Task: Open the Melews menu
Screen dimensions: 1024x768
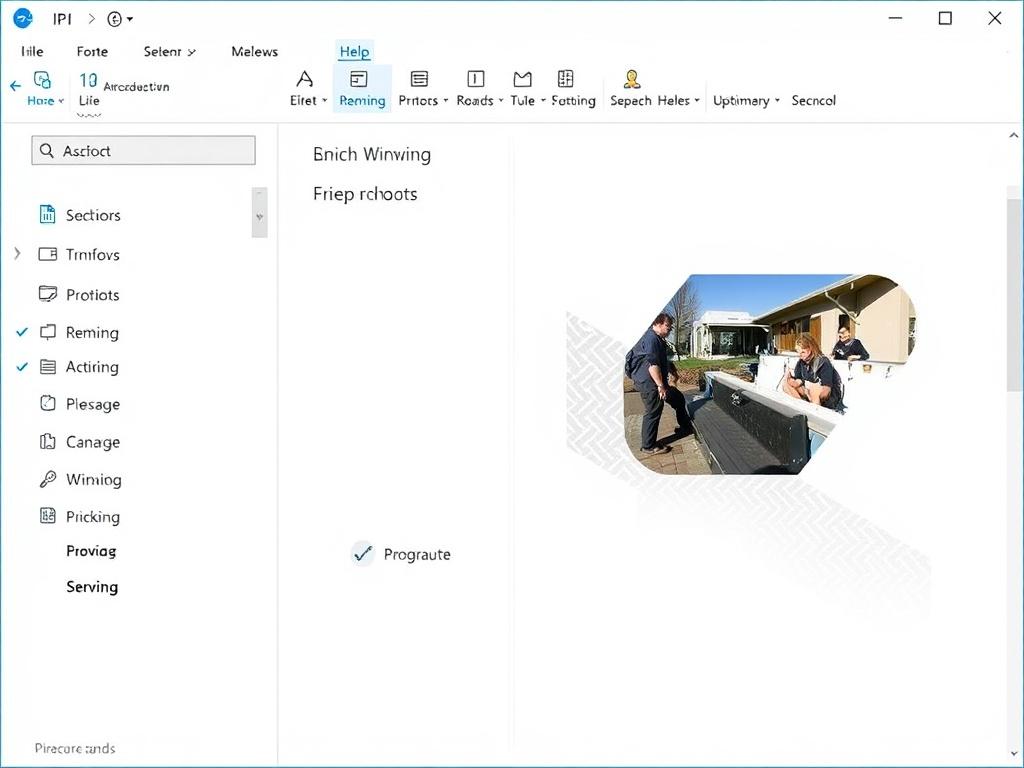Action: [255, 52]
